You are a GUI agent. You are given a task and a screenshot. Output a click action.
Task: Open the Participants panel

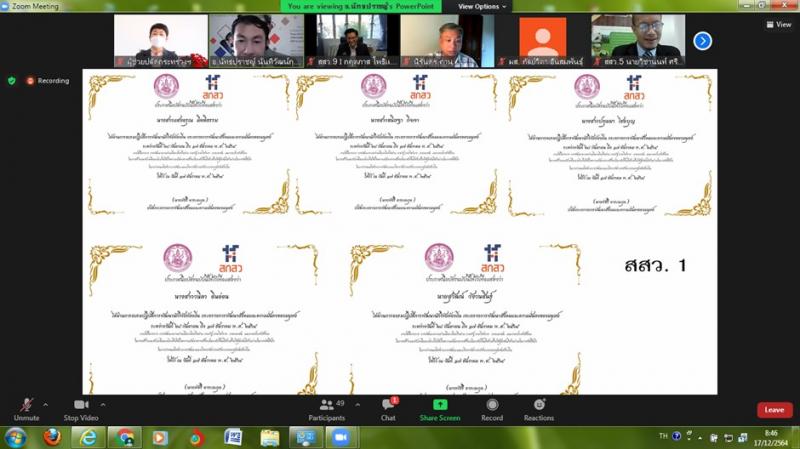click(x=327, y=410)
